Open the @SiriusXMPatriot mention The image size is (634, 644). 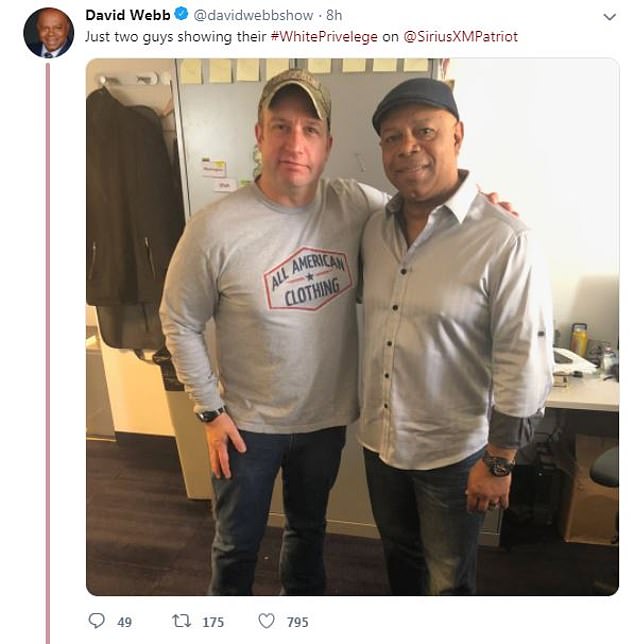tap(460, 37)
